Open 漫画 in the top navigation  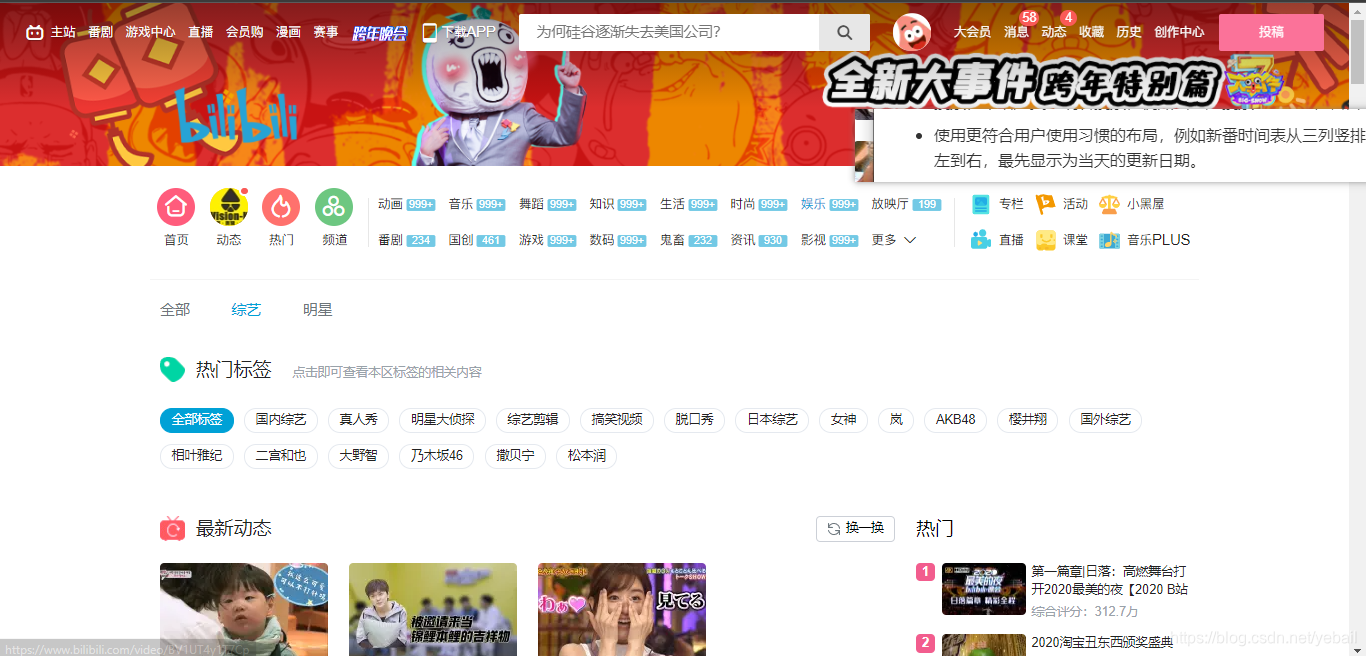(x=288, y=32)
